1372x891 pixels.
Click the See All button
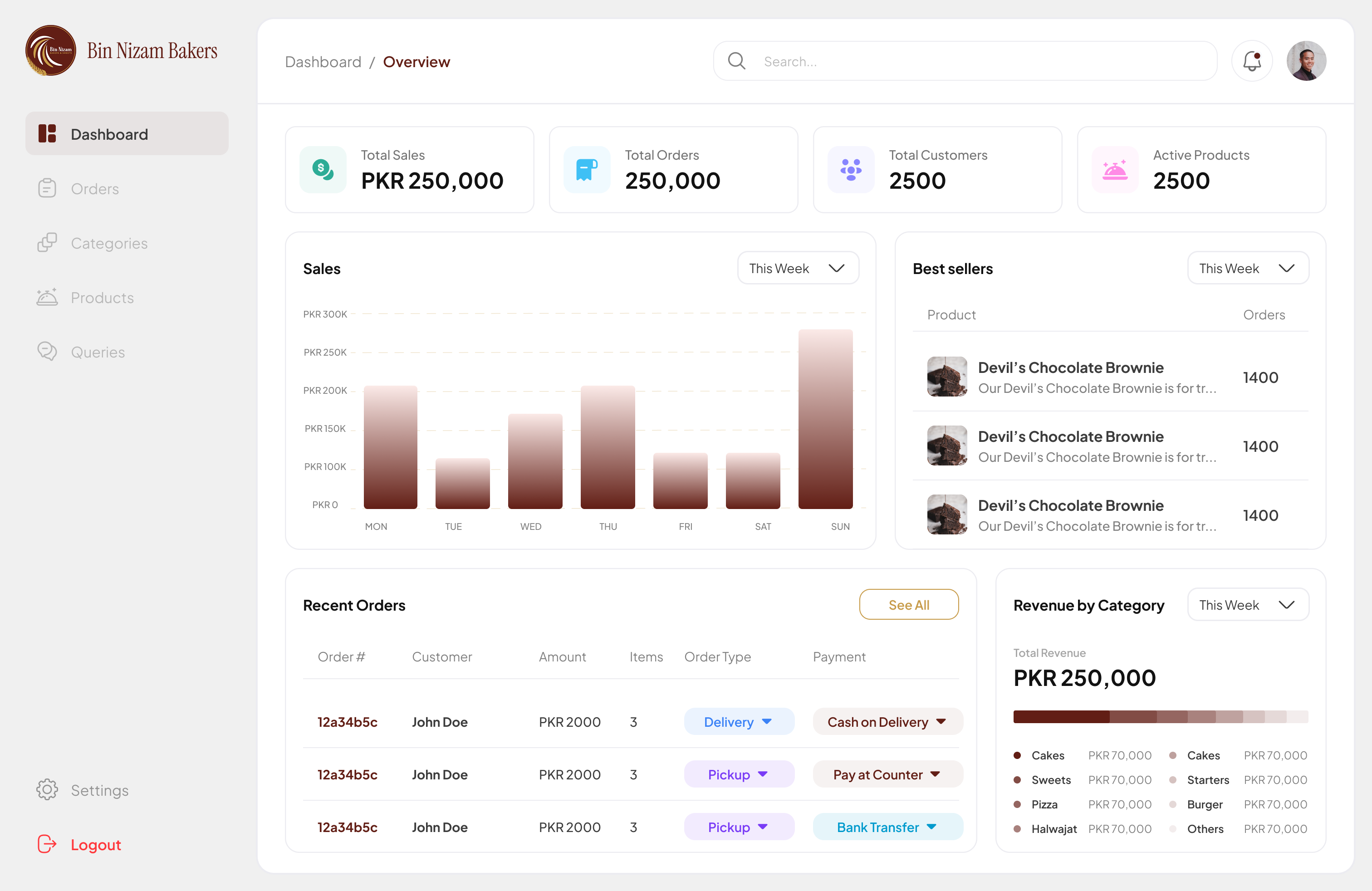coord(908,605)
